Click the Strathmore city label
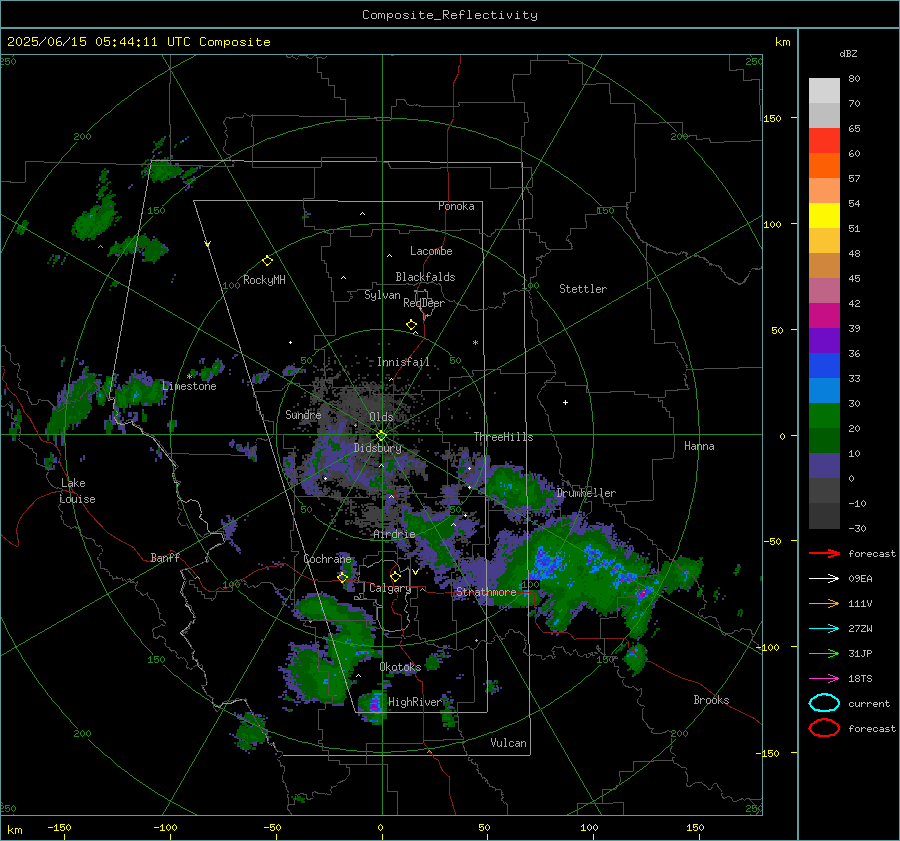 click(486, 592)
